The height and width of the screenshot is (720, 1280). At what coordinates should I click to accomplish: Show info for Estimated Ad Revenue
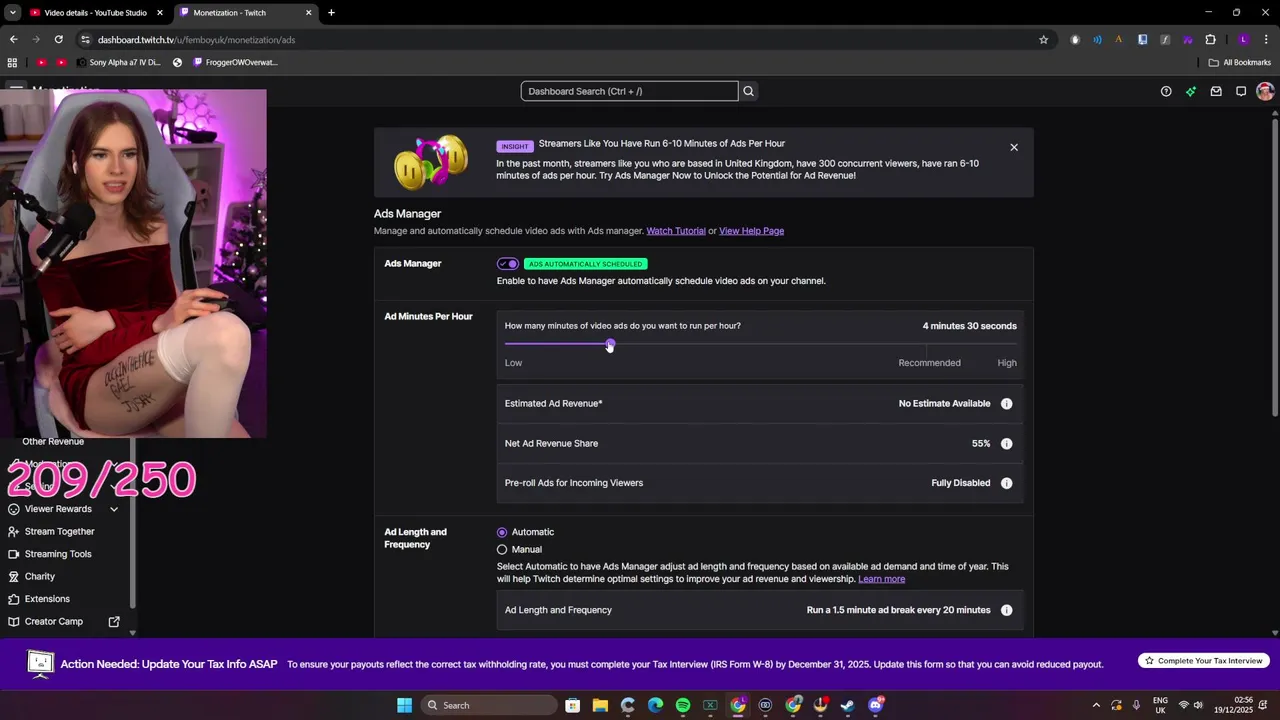[x=1007, y=404]
